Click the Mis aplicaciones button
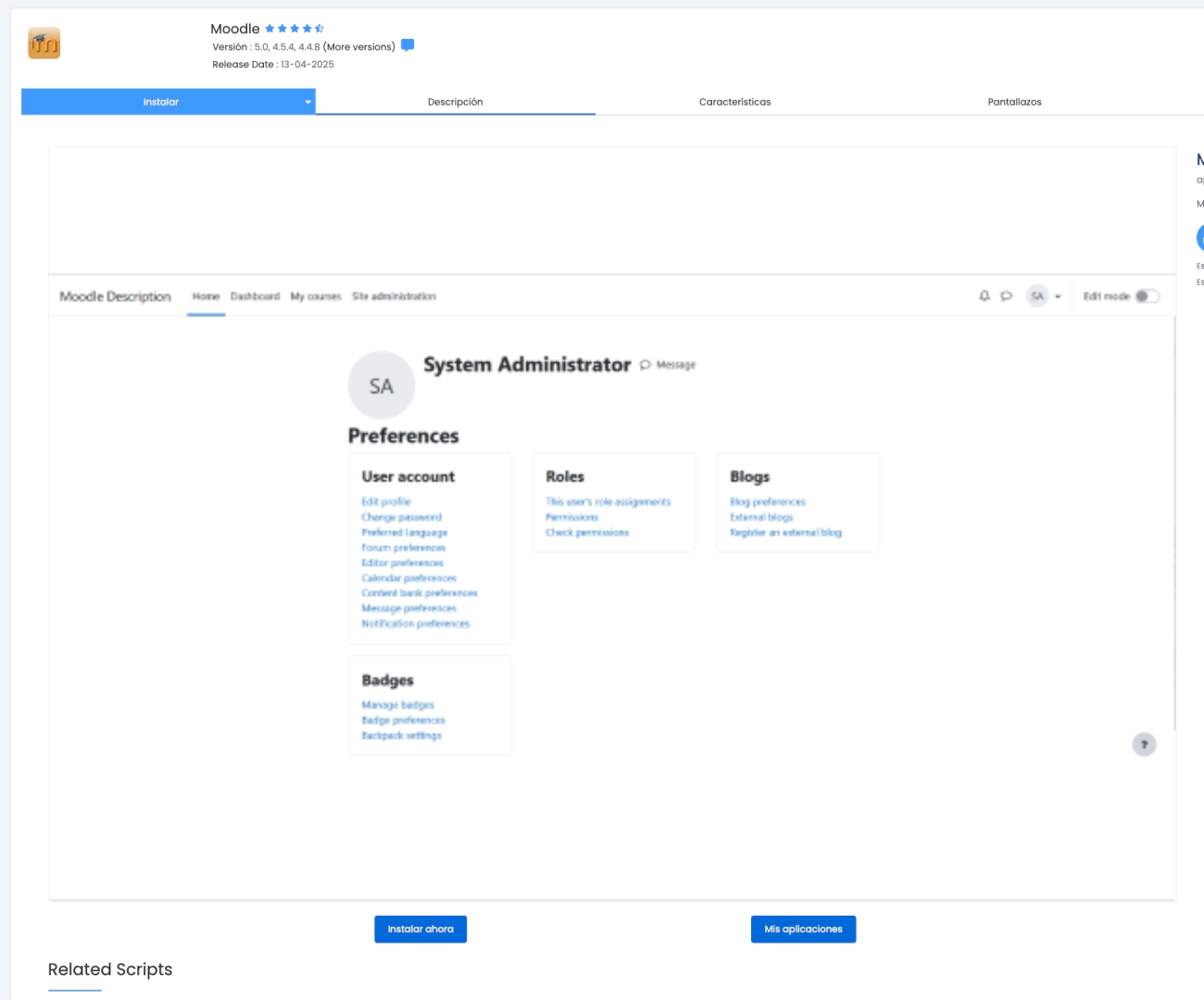 pos(804,929)
